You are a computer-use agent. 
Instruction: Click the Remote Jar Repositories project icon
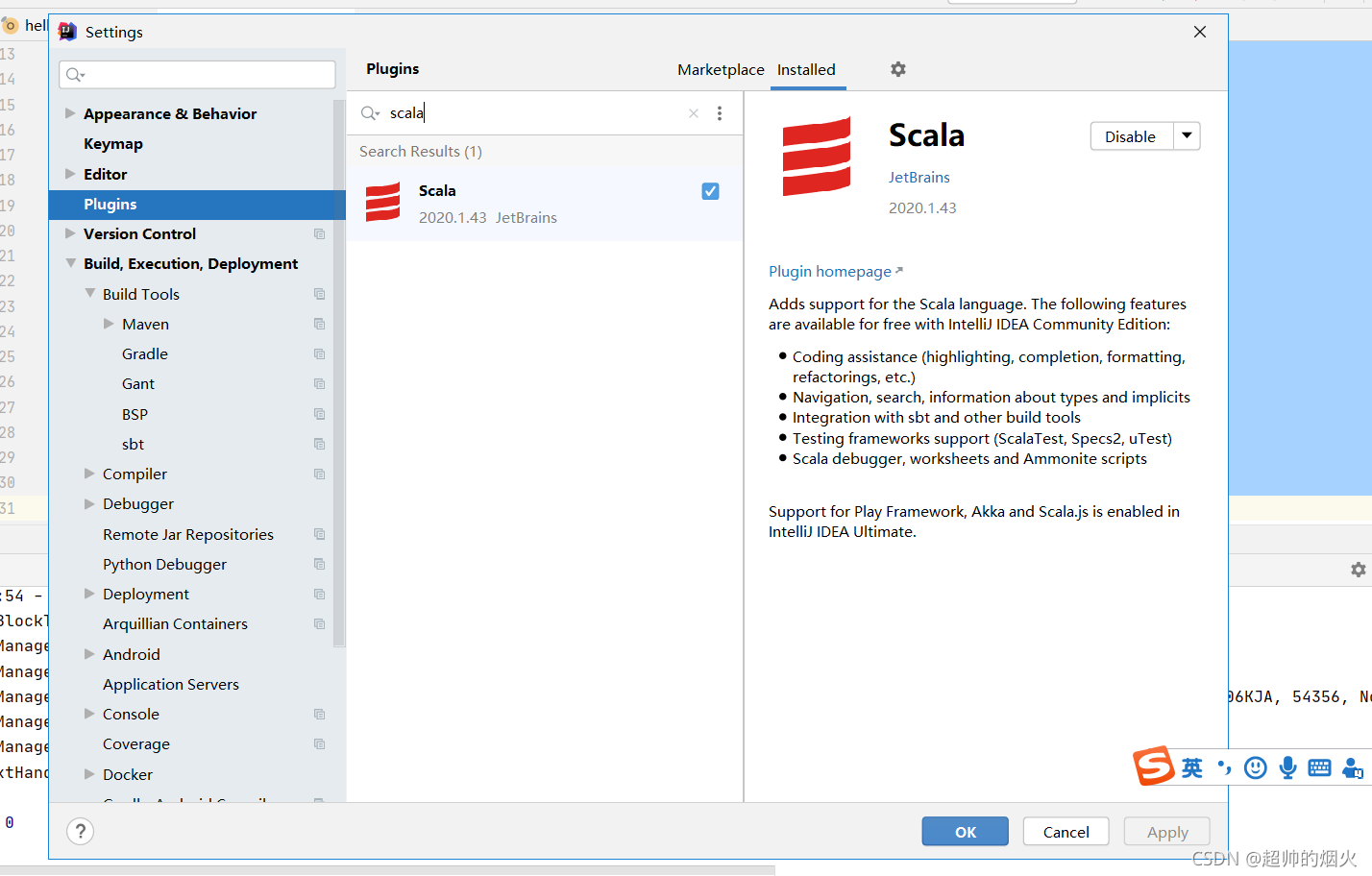[319, 534]
